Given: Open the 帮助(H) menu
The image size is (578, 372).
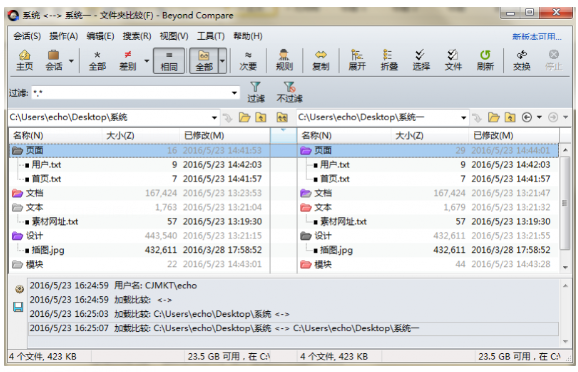Looking at the screenshot, I should tap(248, 36).
